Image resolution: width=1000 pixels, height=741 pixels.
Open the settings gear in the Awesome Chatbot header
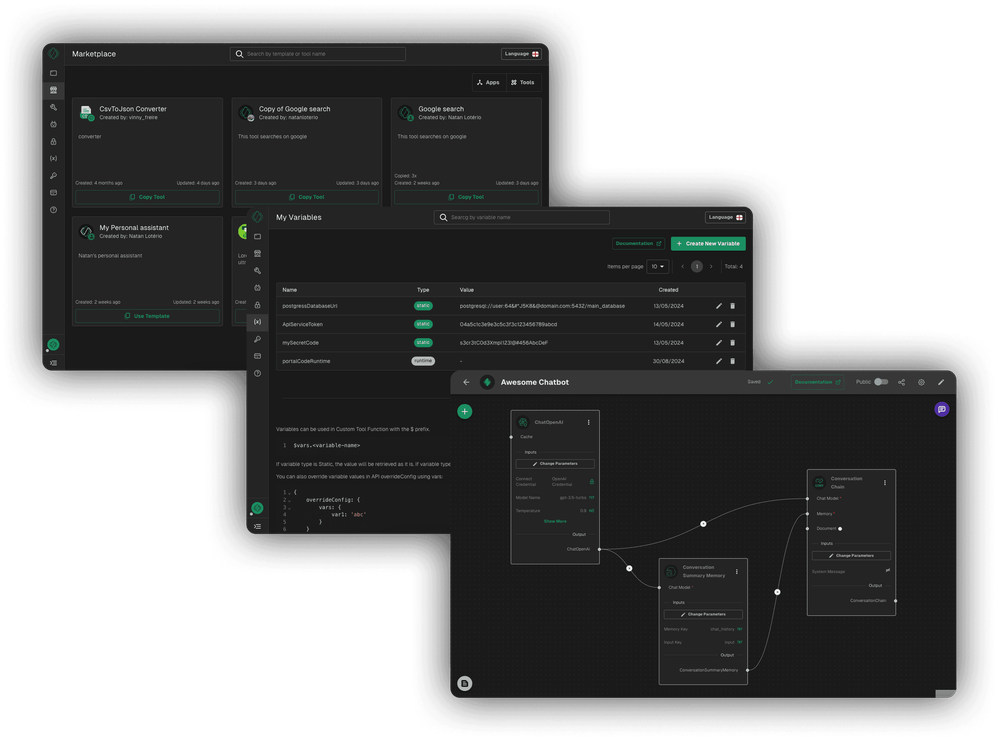pos(921,381)
